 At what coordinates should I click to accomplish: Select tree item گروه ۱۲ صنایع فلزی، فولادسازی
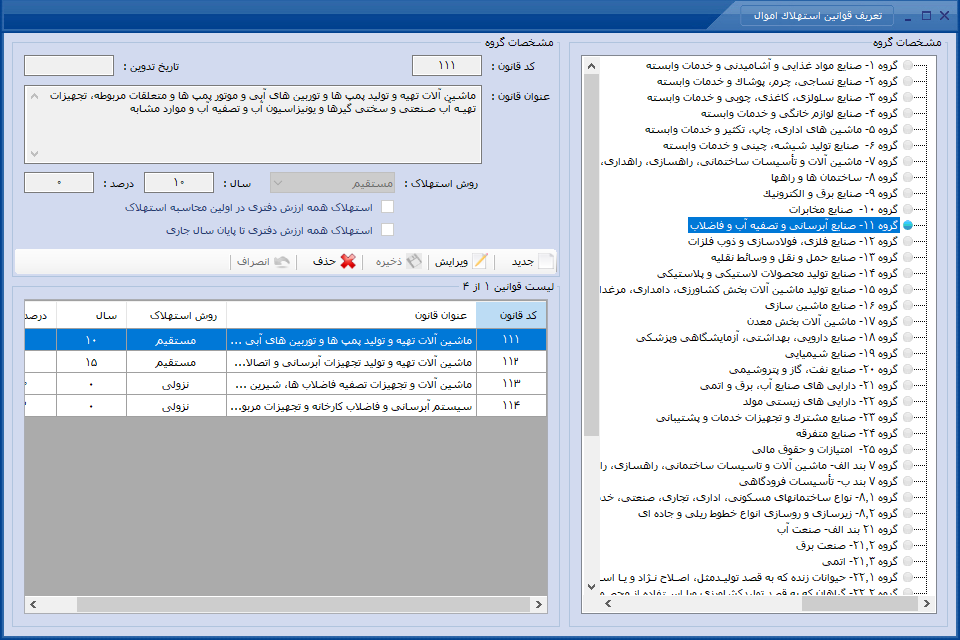coord(793,241)
